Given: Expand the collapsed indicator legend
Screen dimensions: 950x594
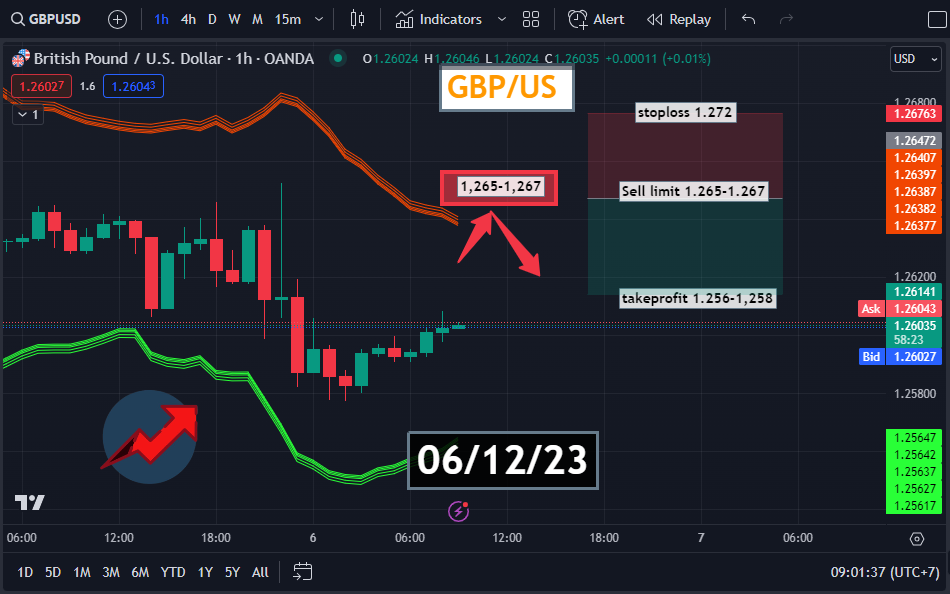Looking at the screenshot, I should point(28,115).
